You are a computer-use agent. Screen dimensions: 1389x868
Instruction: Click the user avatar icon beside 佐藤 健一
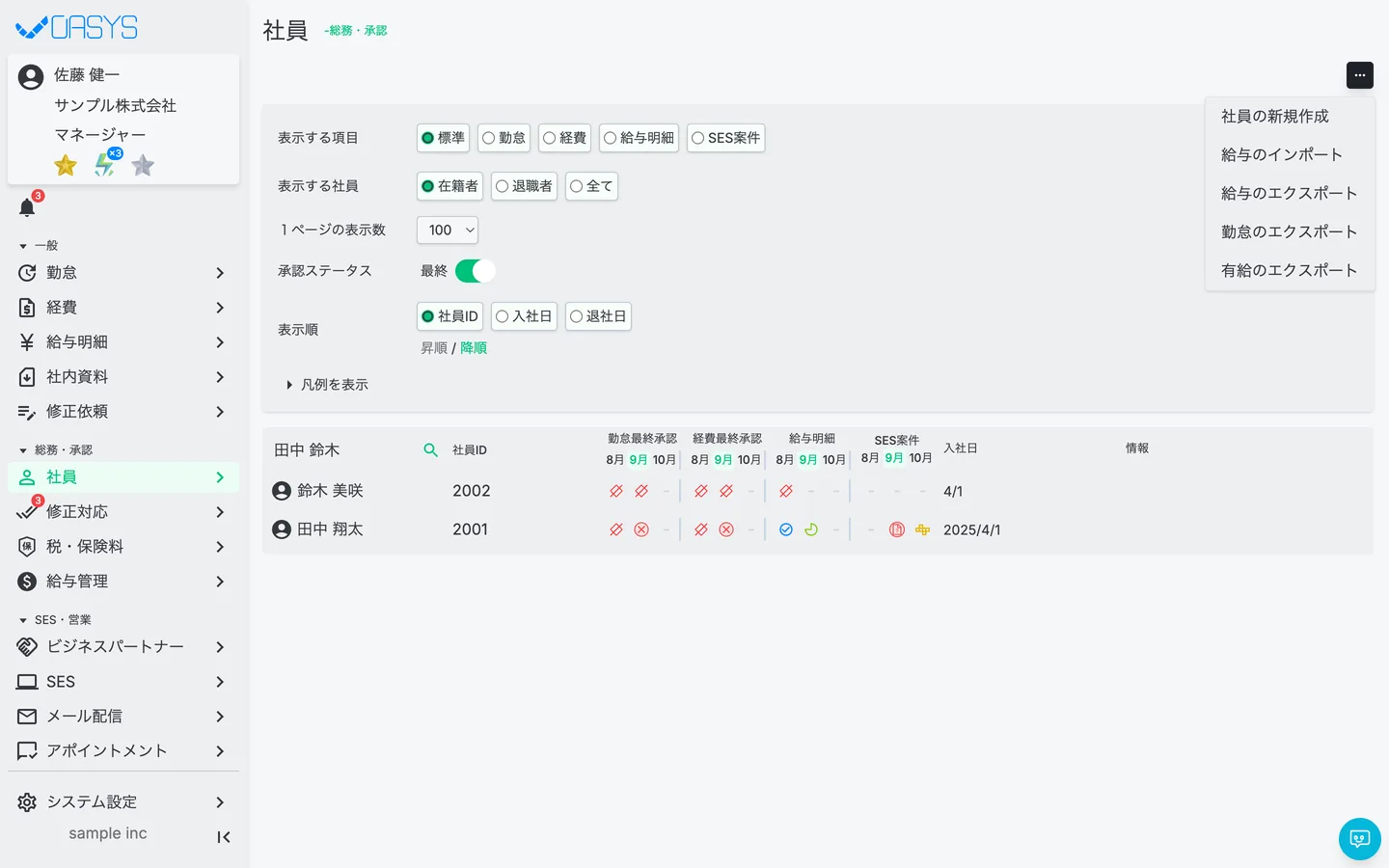[31, 77]
